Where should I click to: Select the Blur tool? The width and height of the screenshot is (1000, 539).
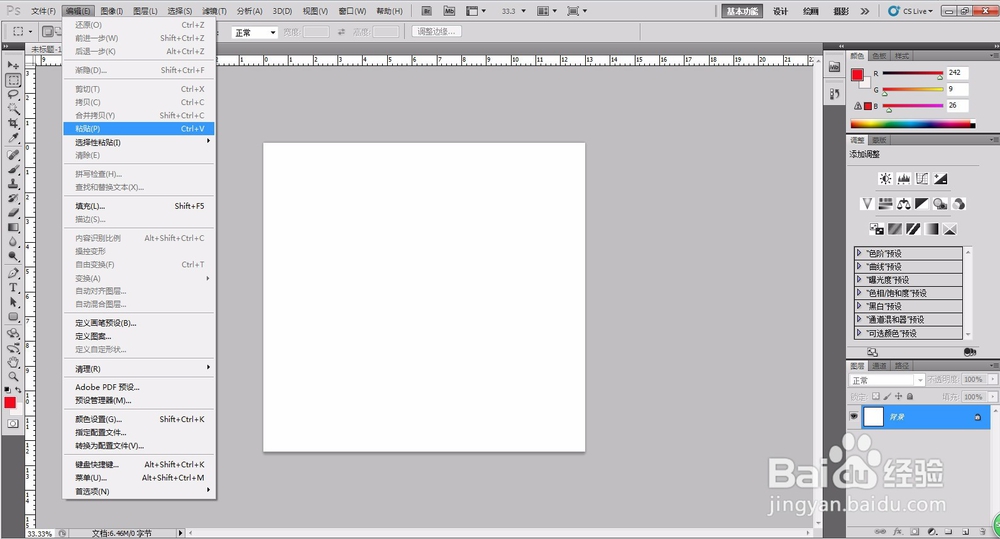(x=13, y=242)
